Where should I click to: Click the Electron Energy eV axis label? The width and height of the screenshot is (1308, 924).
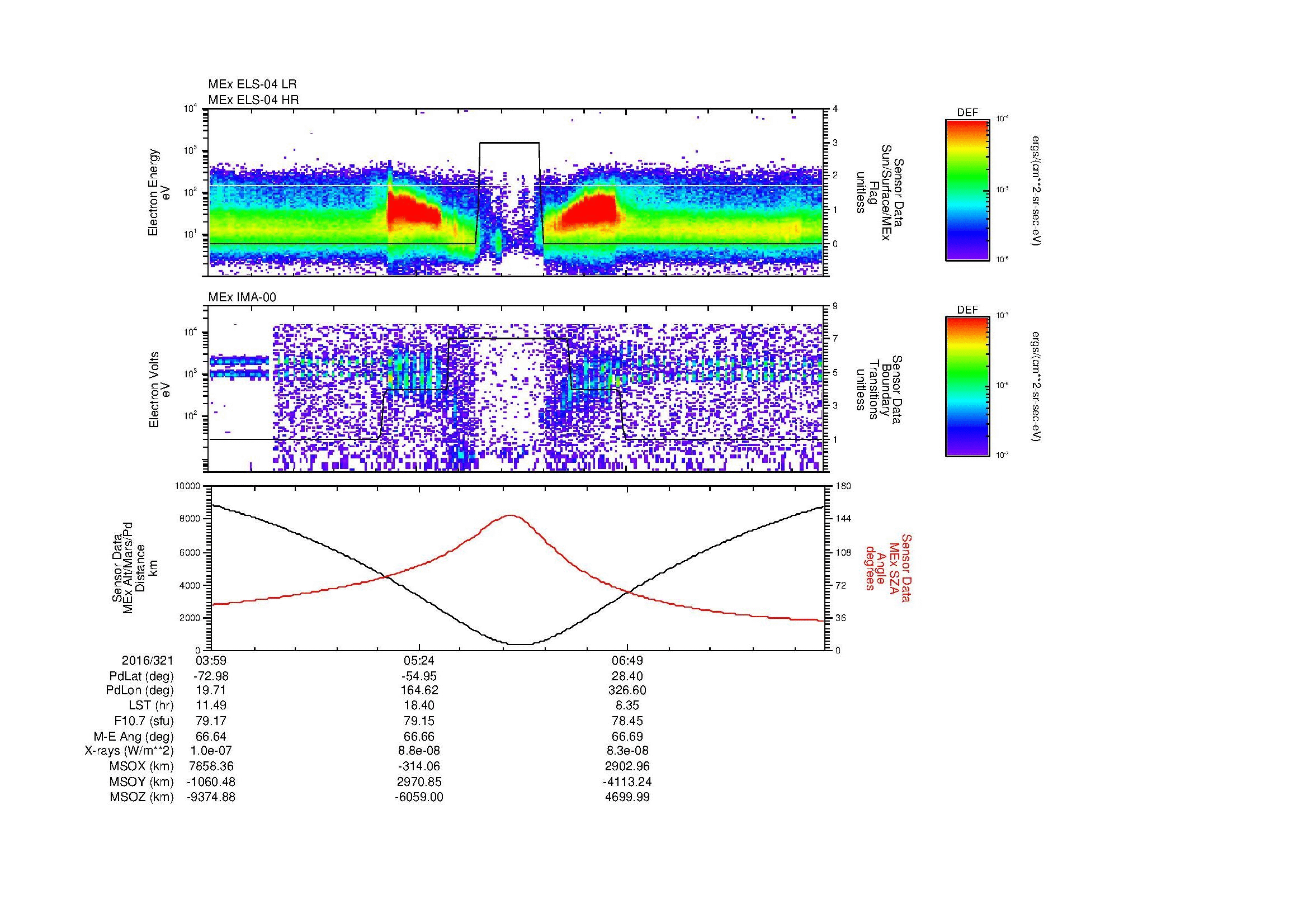(x=159, y=192)
